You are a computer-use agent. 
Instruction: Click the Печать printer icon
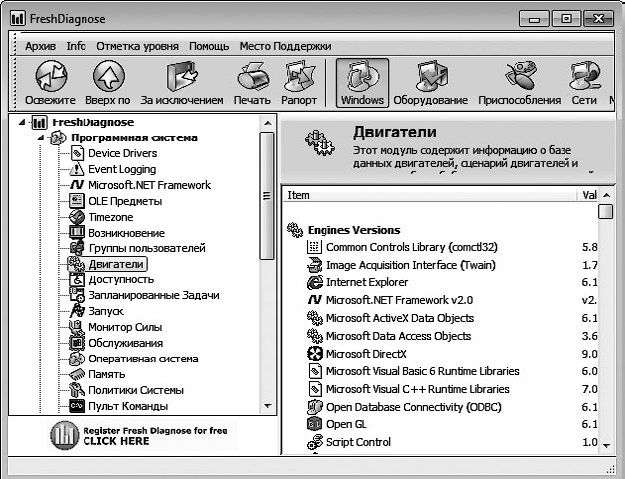point(252,77)
